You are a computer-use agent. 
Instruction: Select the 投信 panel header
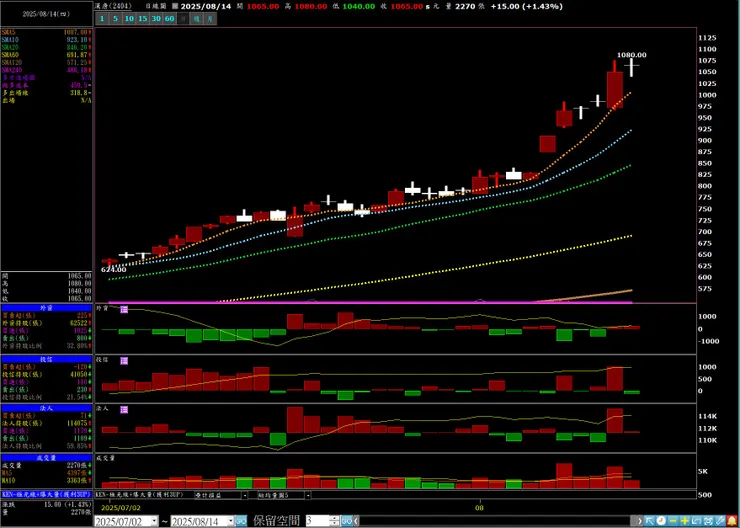[46, 360]
